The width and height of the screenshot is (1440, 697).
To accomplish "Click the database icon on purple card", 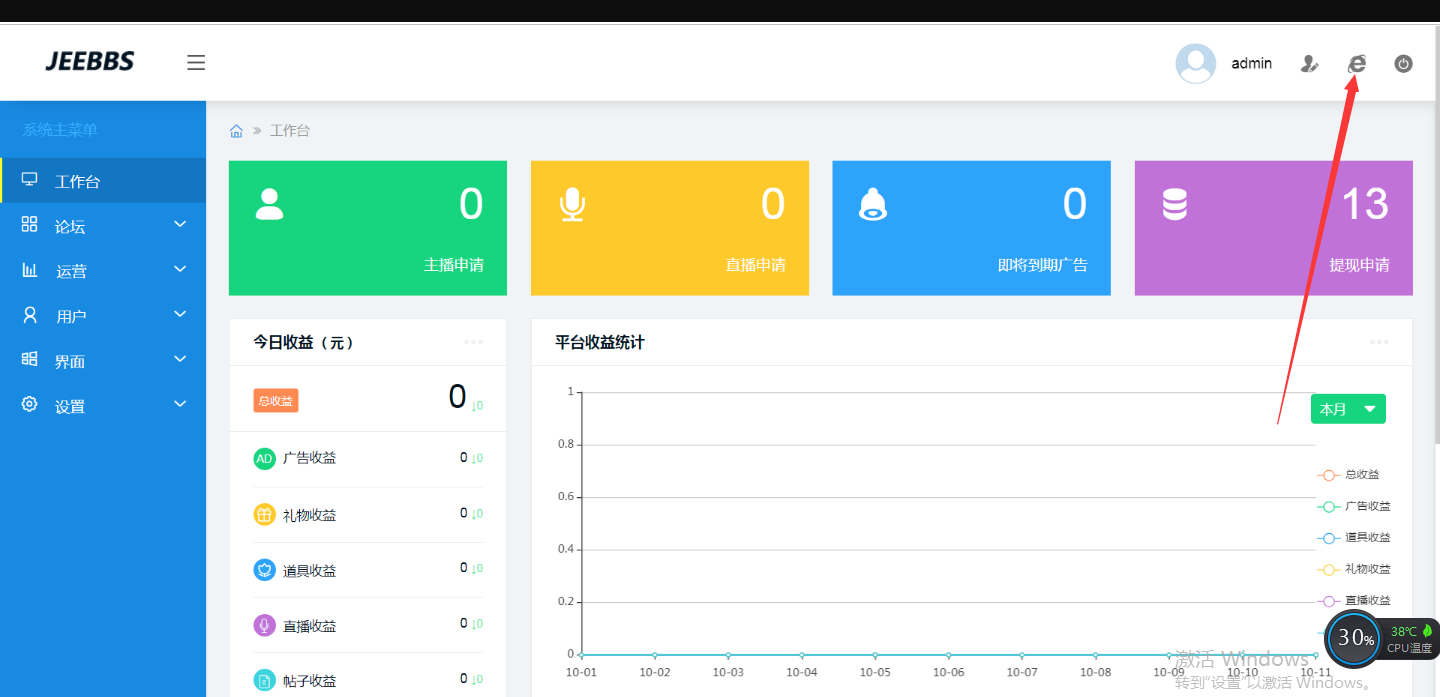I will (x=1174, y=204).
